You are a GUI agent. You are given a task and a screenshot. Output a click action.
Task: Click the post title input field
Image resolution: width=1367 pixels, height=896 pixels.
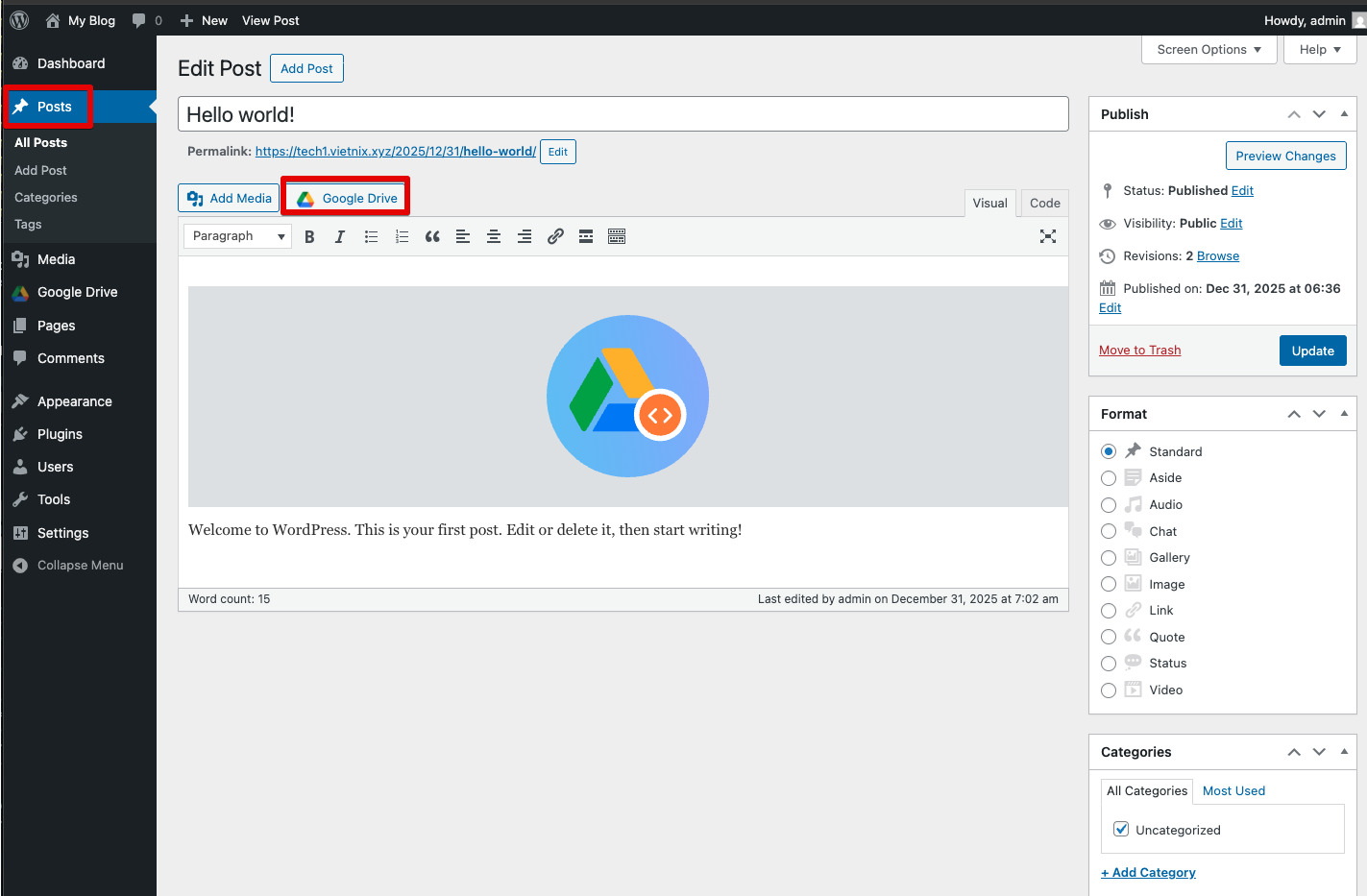[x=623, y=114]
